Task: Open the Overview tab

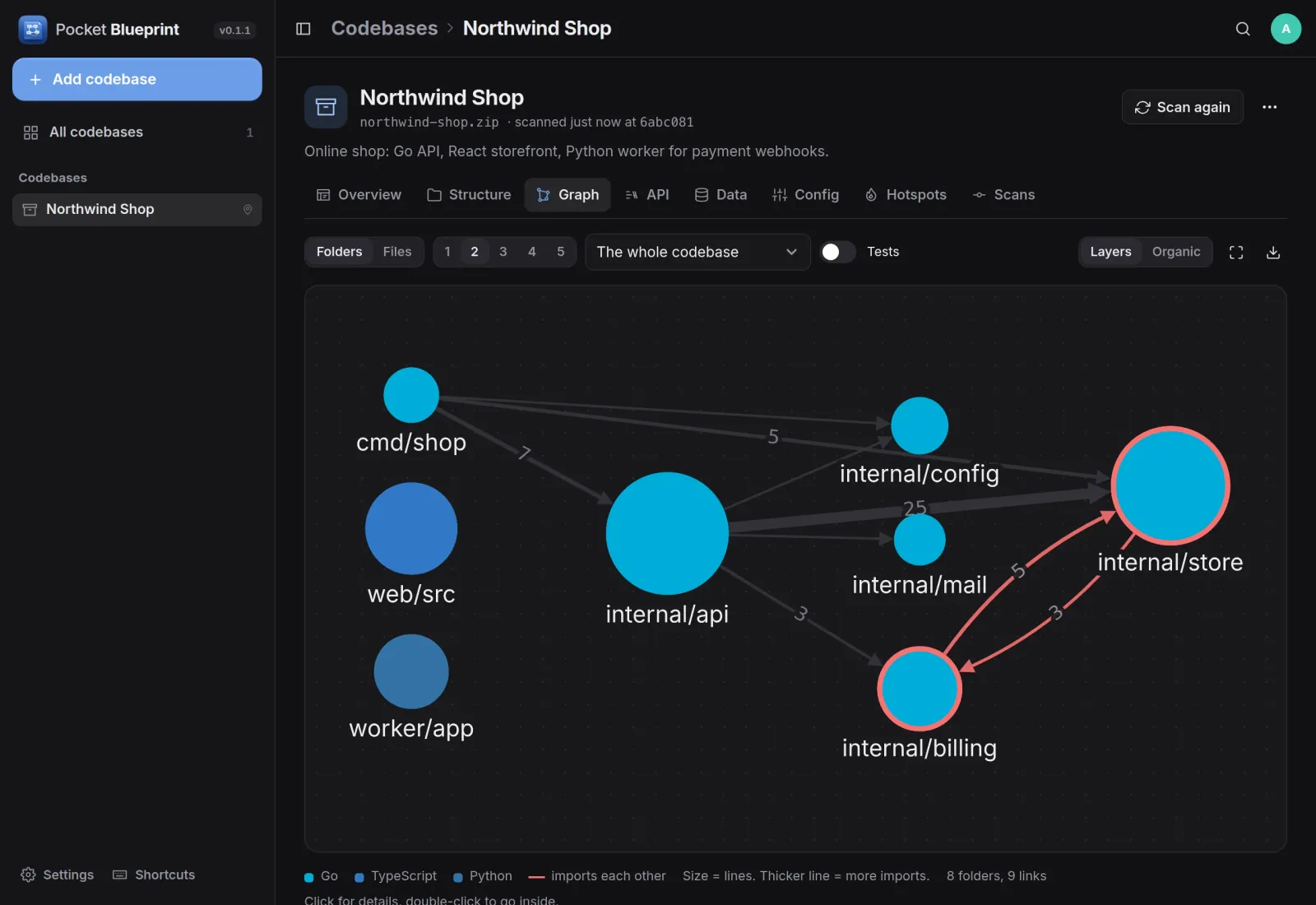Action: (x=359, y=195)
